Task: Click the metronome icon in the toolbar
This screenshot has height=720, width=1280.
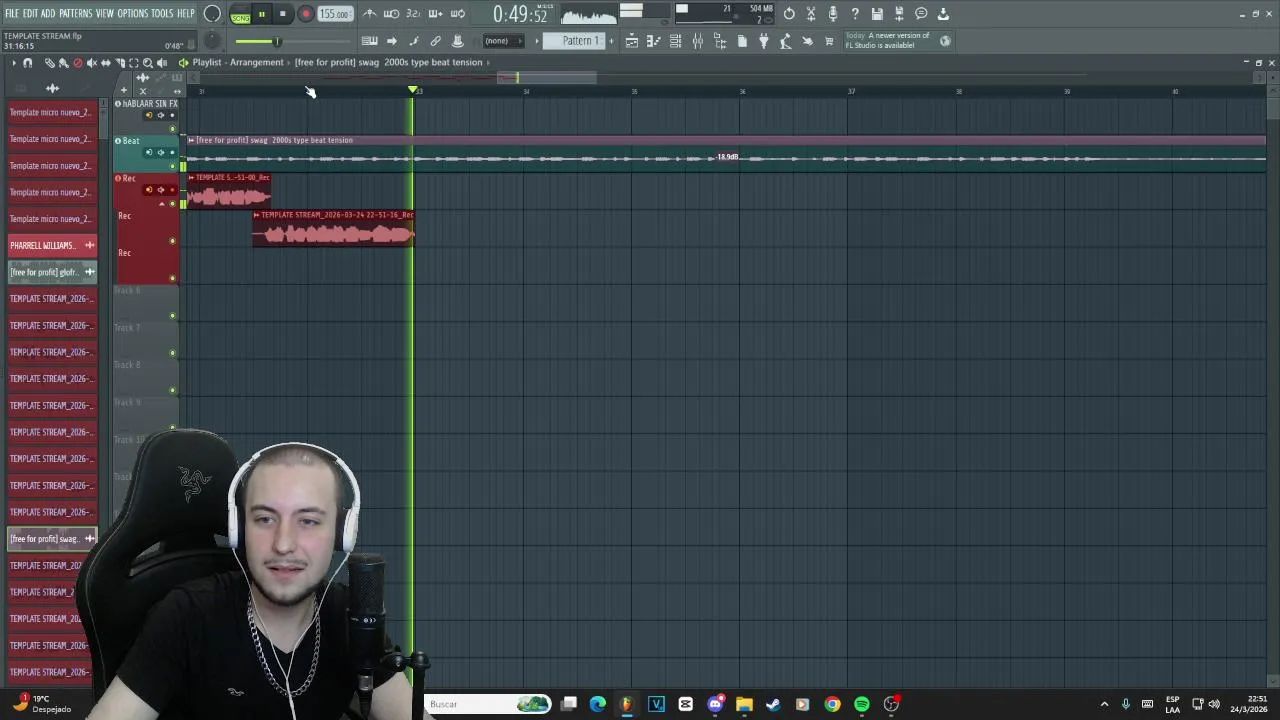Action: (x=370, y=14)
